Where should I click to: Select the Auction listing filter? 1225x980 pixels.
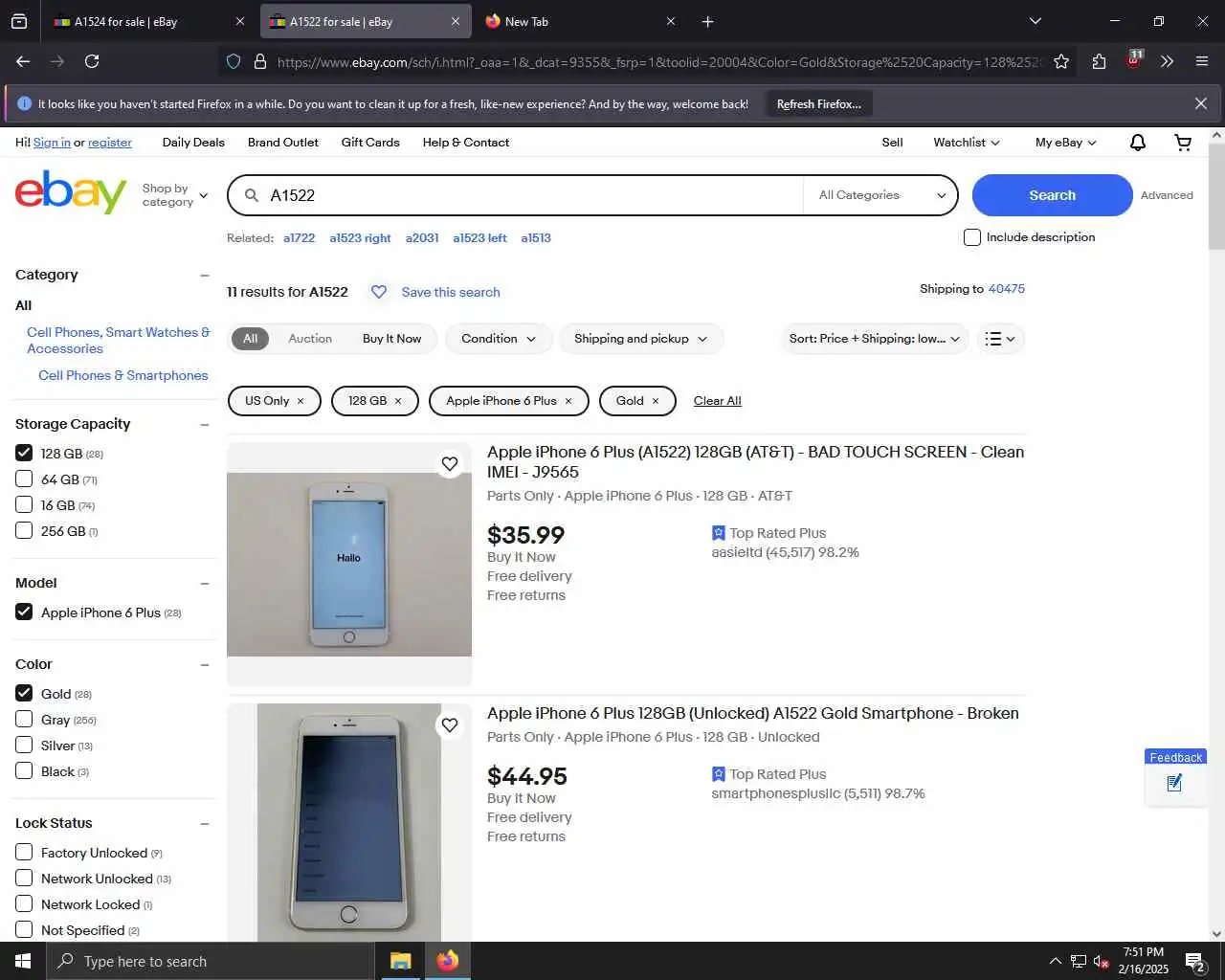310,339
